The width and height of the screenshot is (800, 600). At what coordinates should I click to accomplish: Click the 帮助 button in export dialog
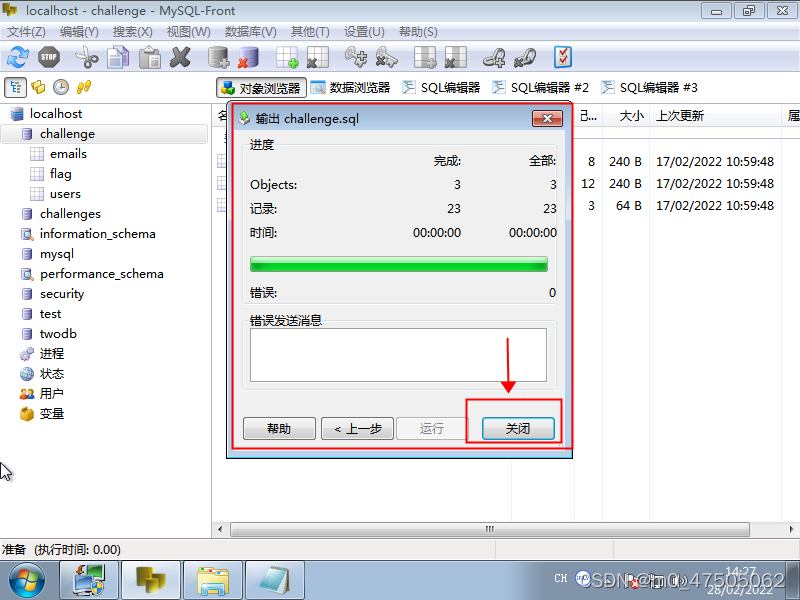(x=279, y=429)
